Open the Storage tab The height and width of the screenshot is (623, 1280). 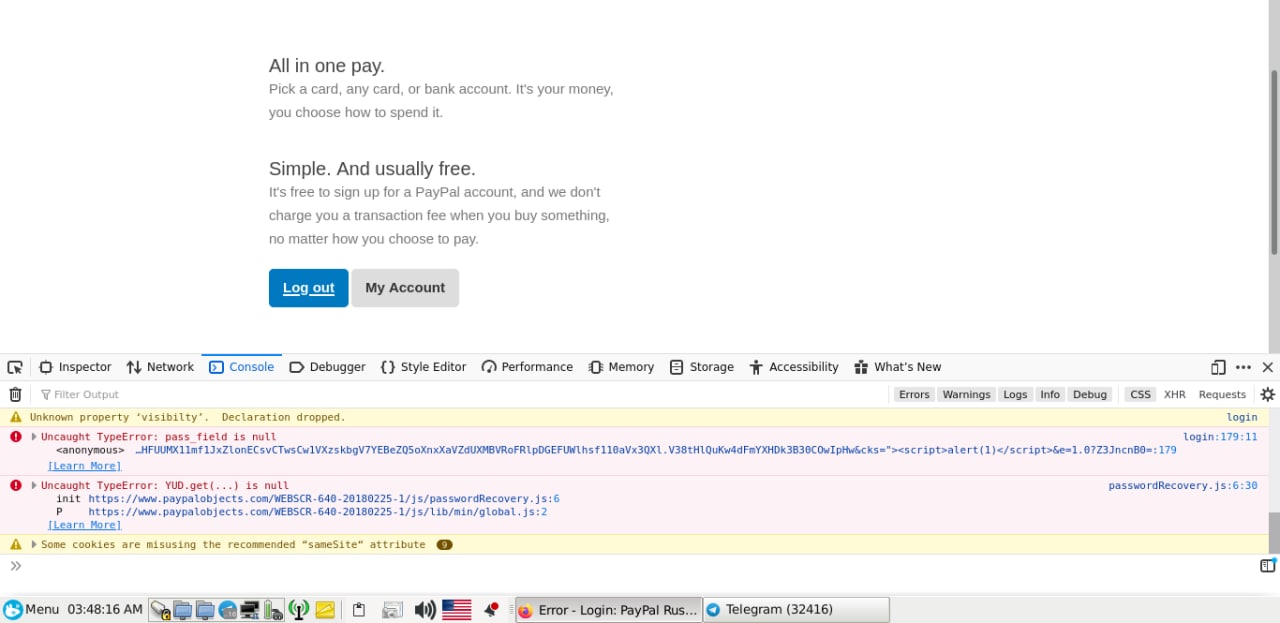tap(701, 367)
